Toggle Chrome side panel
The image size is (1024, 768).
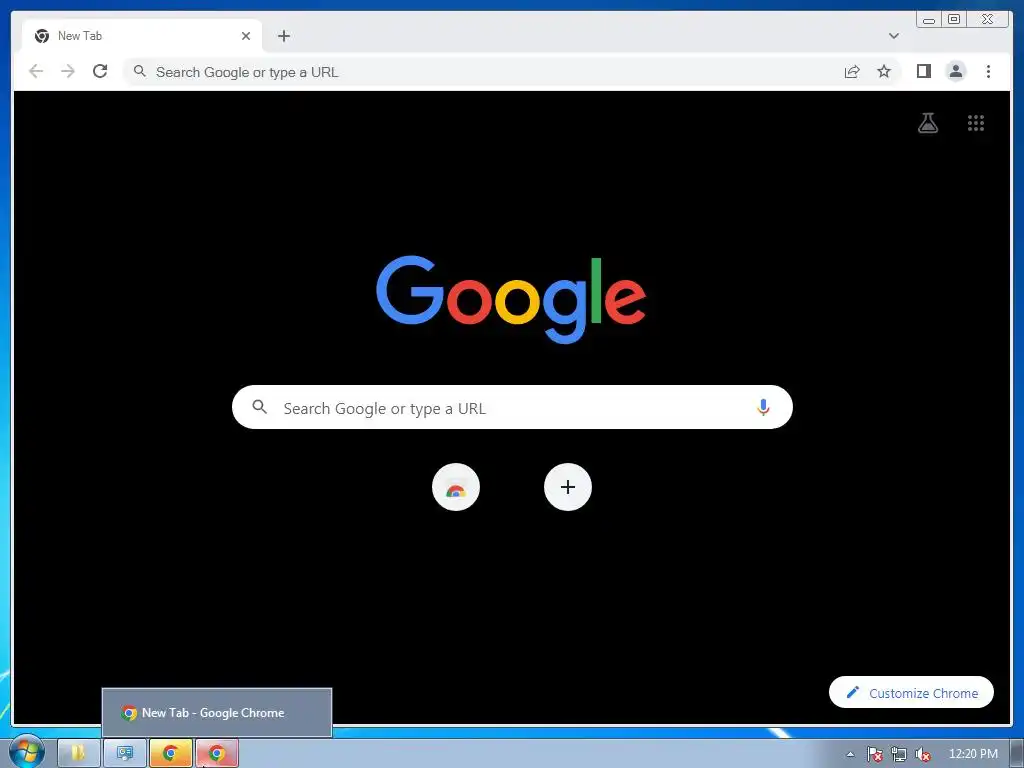pyautogui.click(x=923, y=71)
